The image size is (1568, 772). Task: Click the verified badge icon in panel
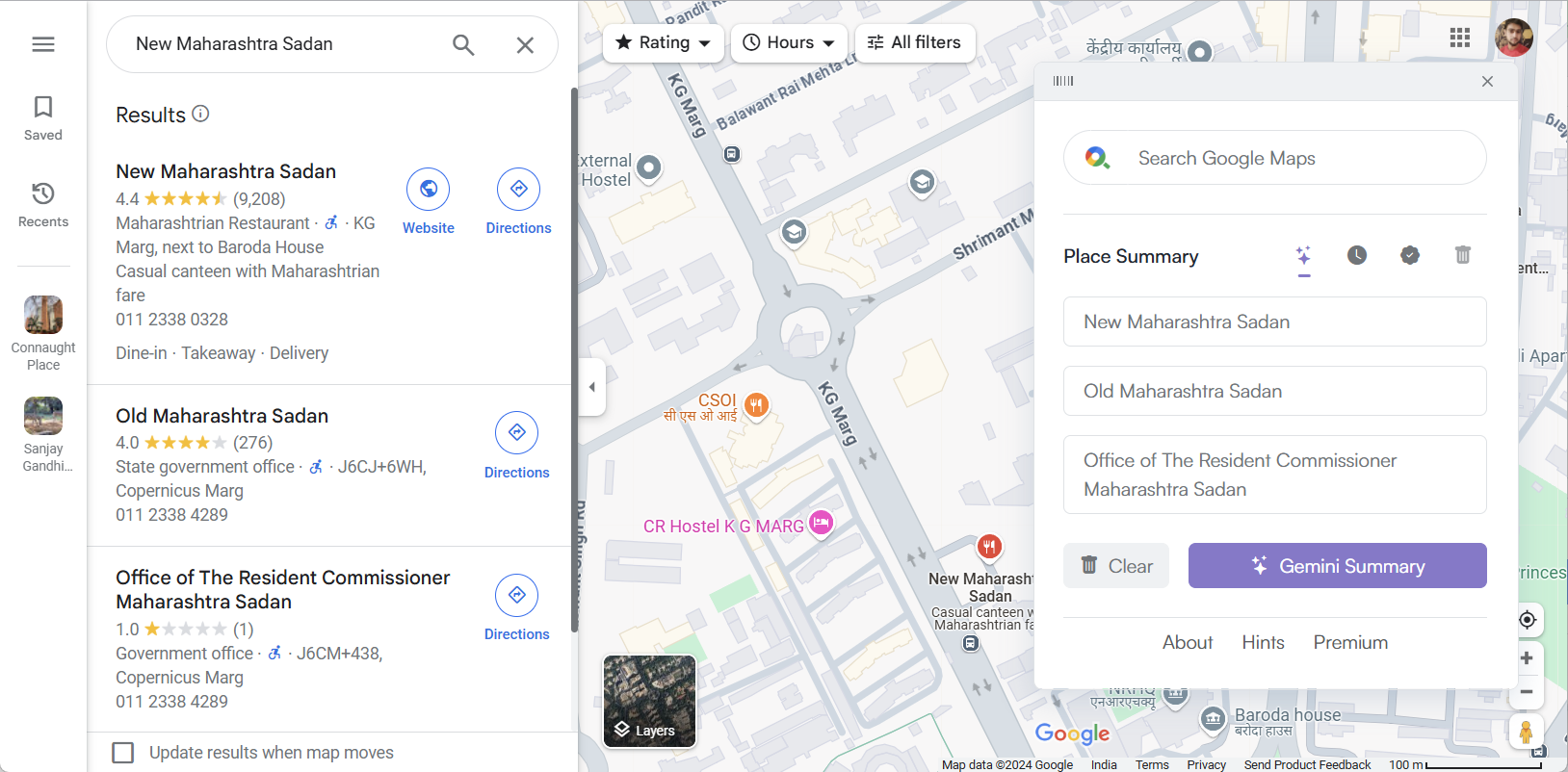coord(1409,255)
